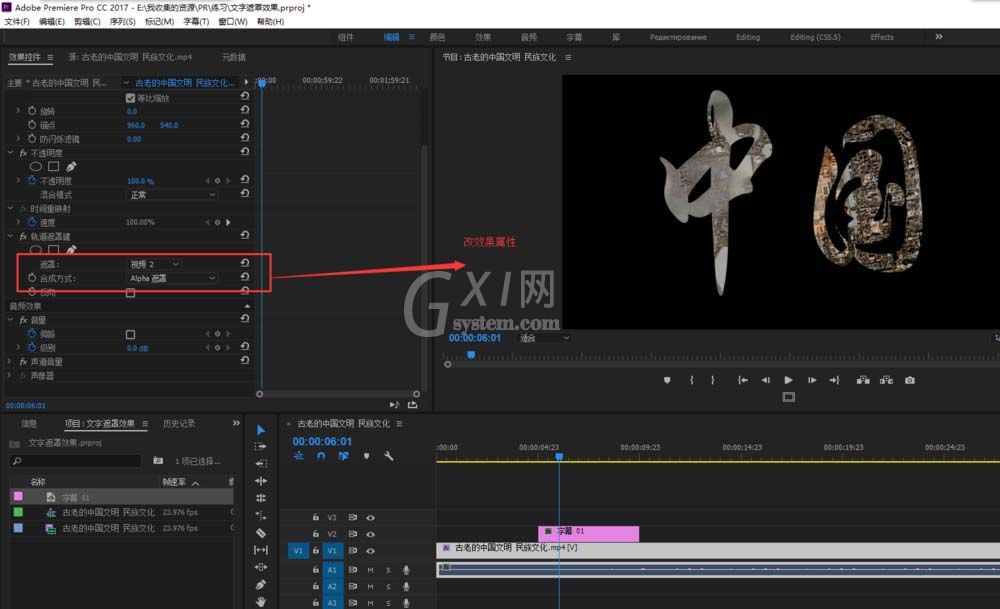Click the Lift button in program monitor
Image resolution: width=1000 pixels, height=609 pixels.
(x=863, y=380)
